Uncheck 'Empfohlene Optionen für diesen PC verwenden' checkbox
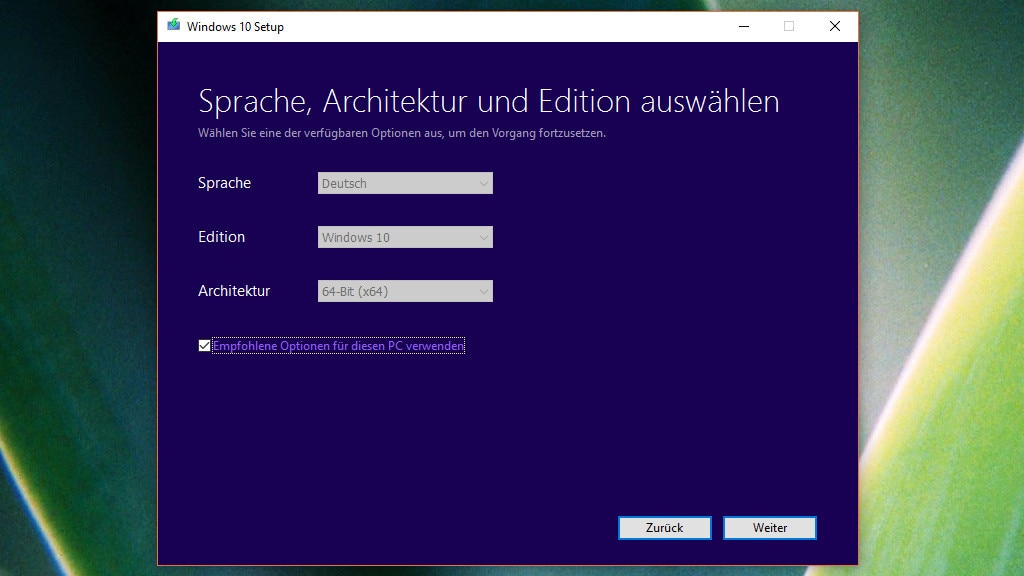1024x576 pixels. [x=204, y=345]
